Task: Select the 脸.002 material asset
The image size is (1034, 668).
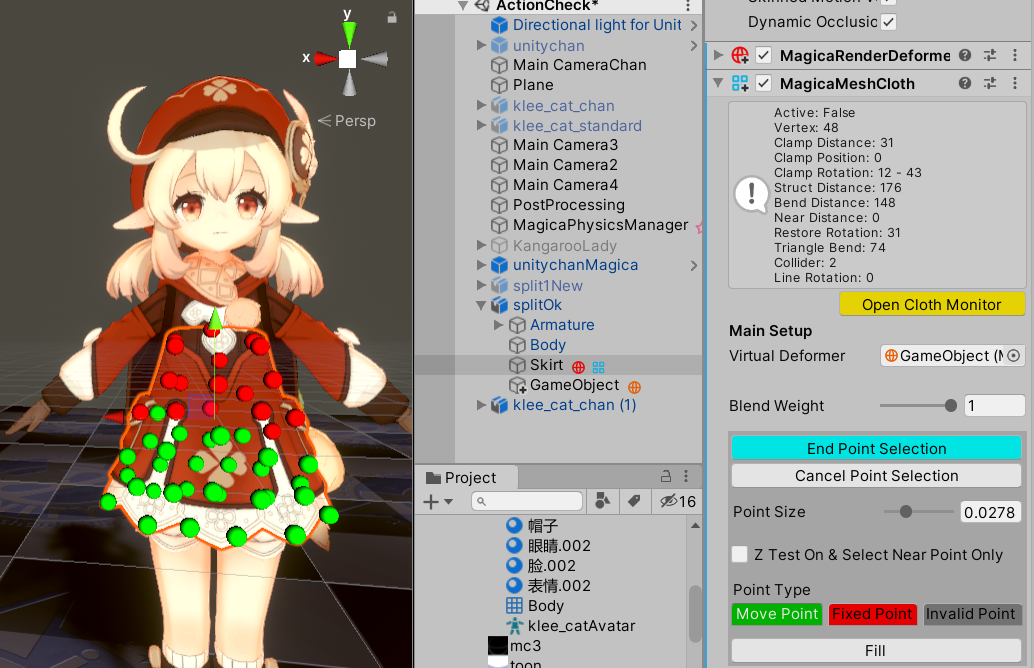Action: click(x=551, y=566)
